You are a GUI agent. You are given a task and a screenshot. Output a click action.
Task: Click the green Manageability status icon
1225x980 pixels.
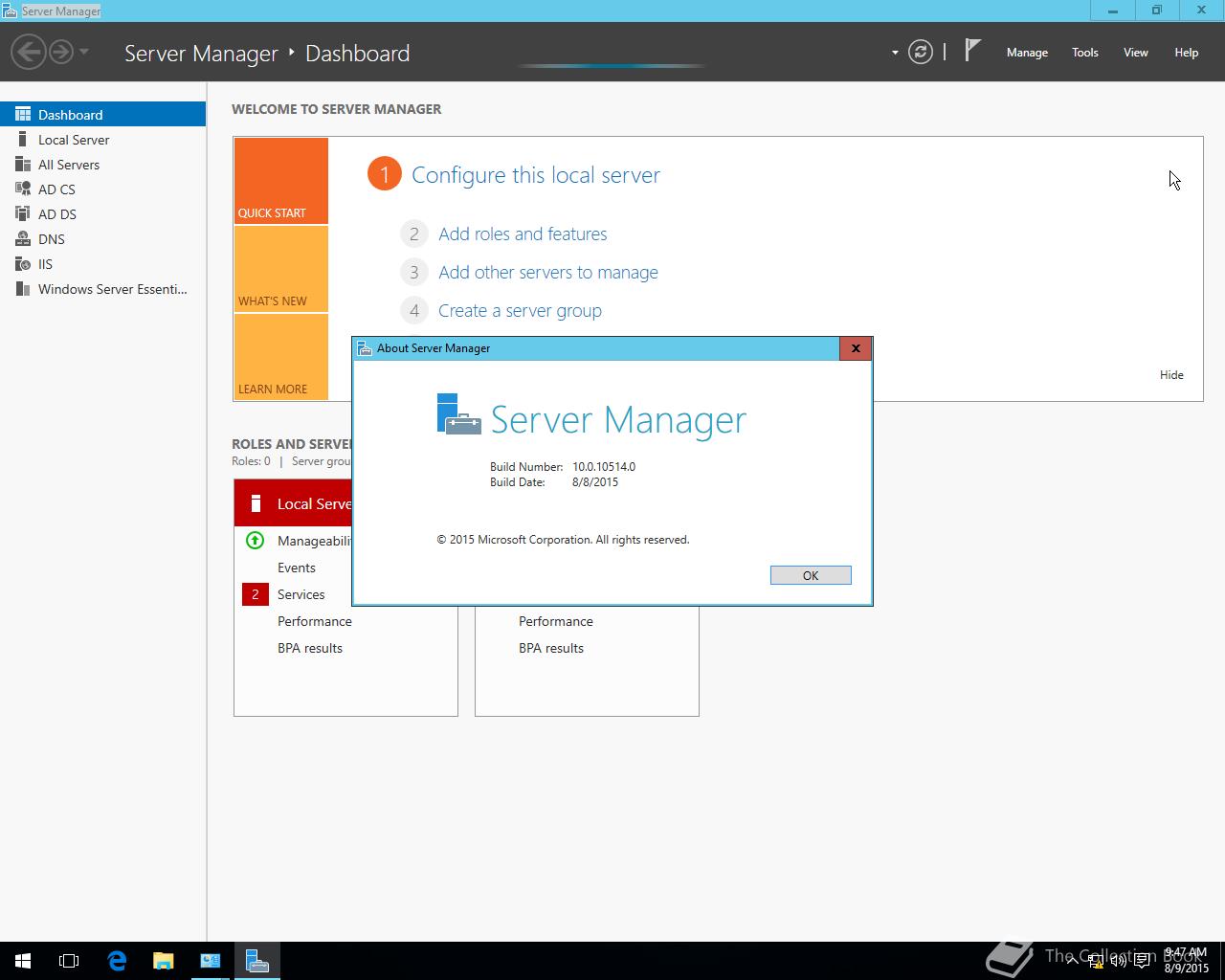click(x=255, y=540)
